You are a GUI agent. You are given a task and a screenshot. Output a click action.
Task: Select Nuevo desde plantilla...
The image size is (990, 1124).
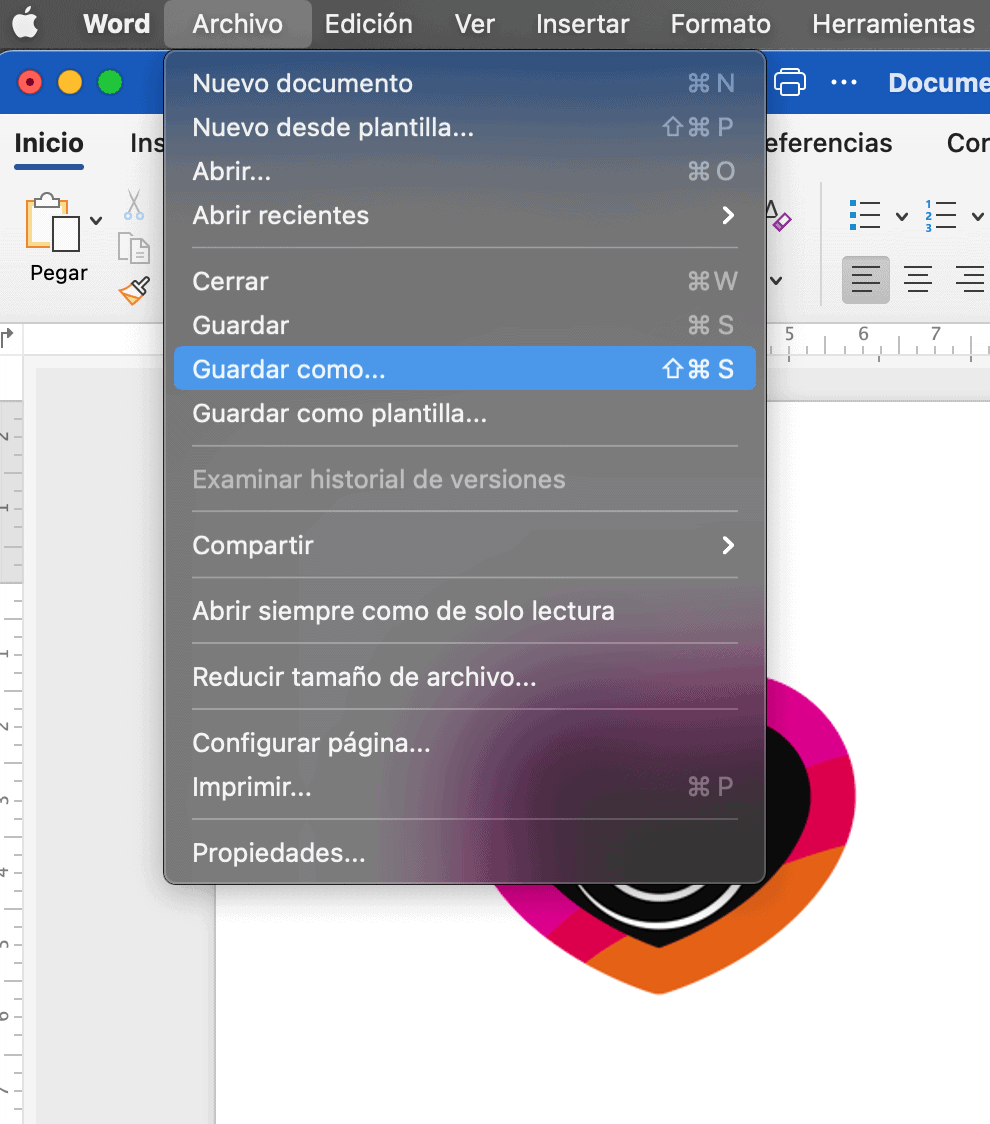click(x=465, y=127)
